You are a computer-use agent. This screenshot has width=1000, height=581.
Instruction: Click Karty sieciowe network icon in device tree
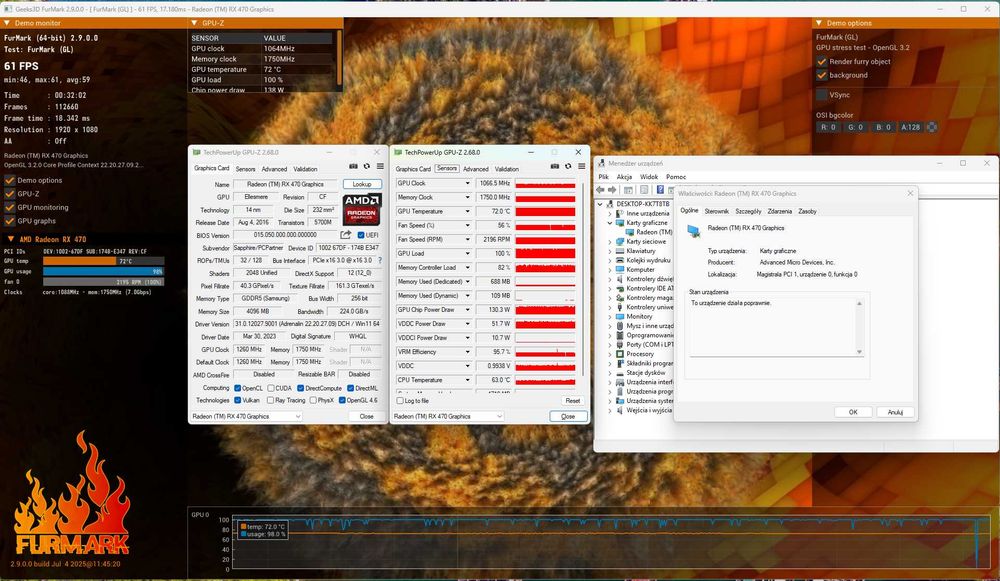coord(620,242)
